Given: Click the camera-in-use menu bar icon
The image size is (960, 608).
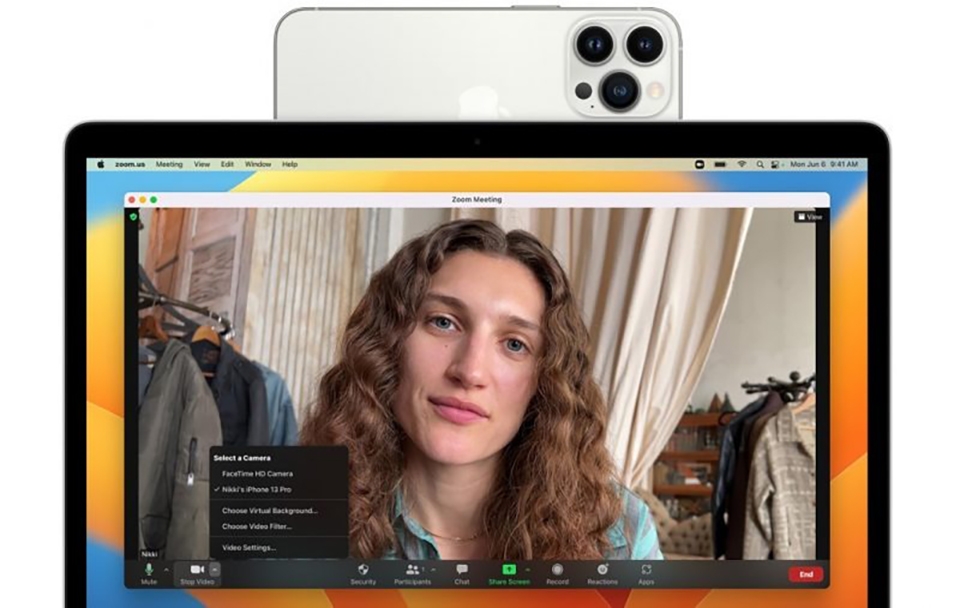Looking at the screenshot, I should [700, 164].
